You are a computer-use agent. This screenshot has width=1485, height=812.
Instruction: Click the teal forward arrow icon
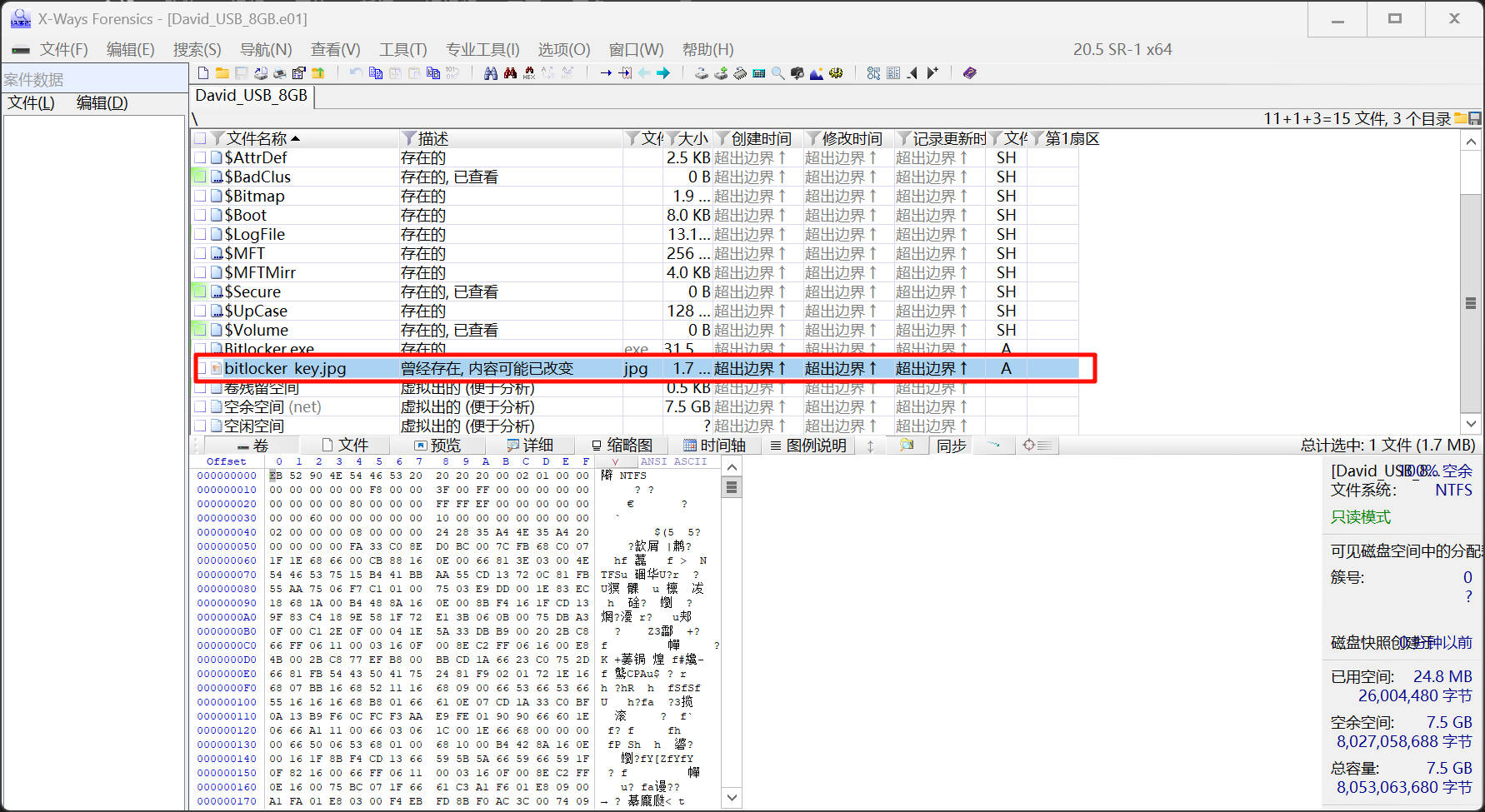pos(663,73)
